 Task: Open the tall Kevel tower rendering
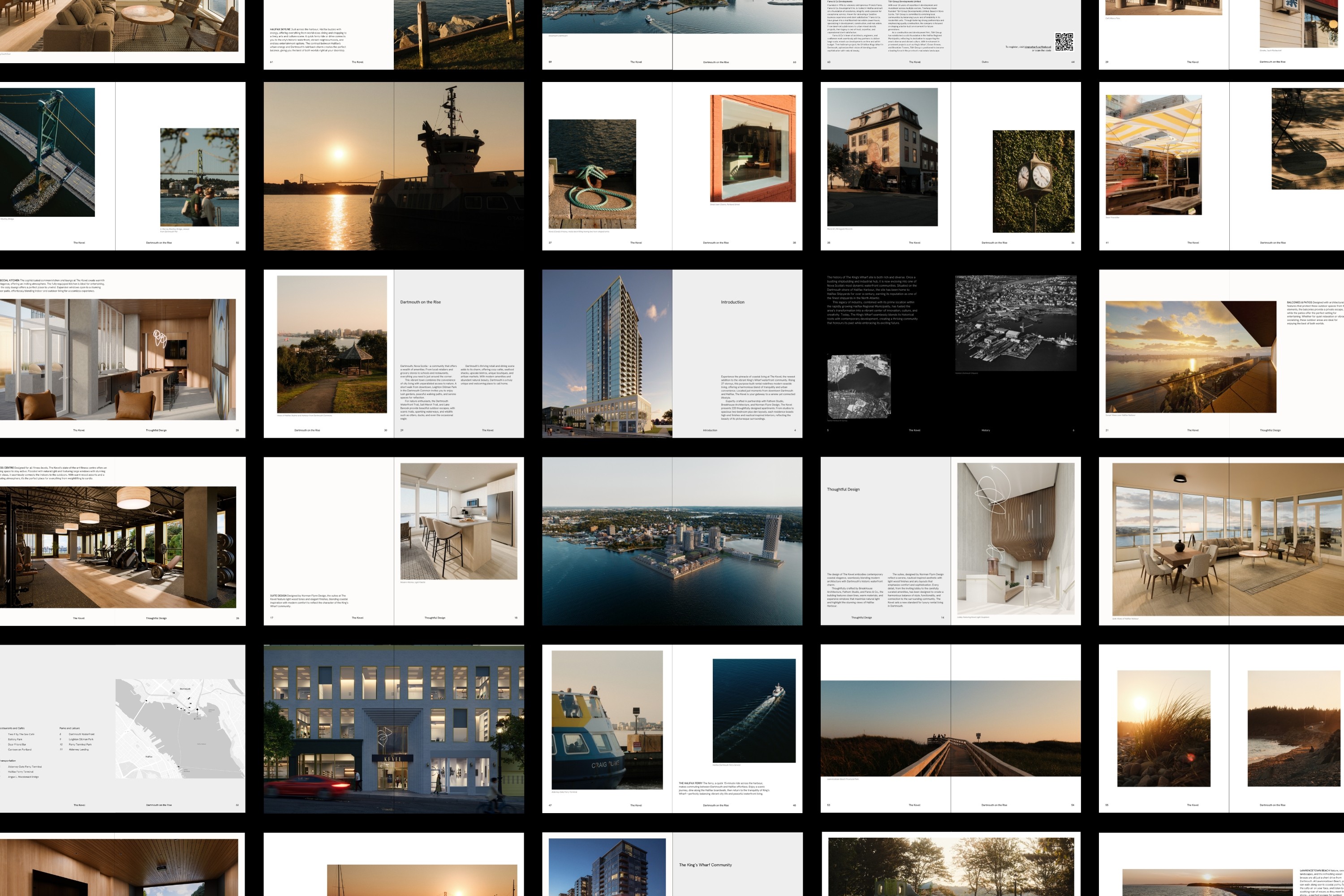(607, 353)
